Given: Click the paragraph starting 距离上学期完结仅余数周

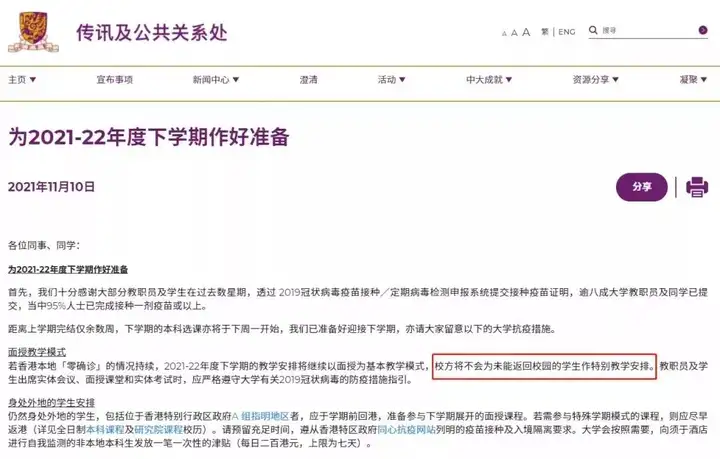Looking at the screenshot, I should (x=282, y=329).
